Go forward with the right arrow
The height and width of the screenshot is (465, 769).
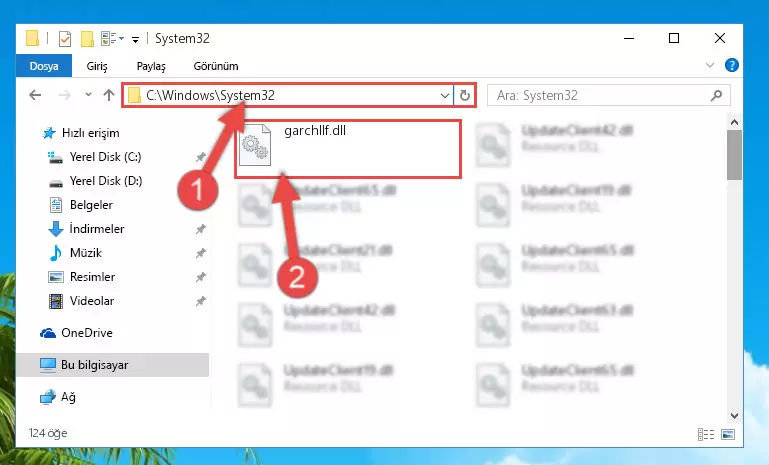click(64, 95)
